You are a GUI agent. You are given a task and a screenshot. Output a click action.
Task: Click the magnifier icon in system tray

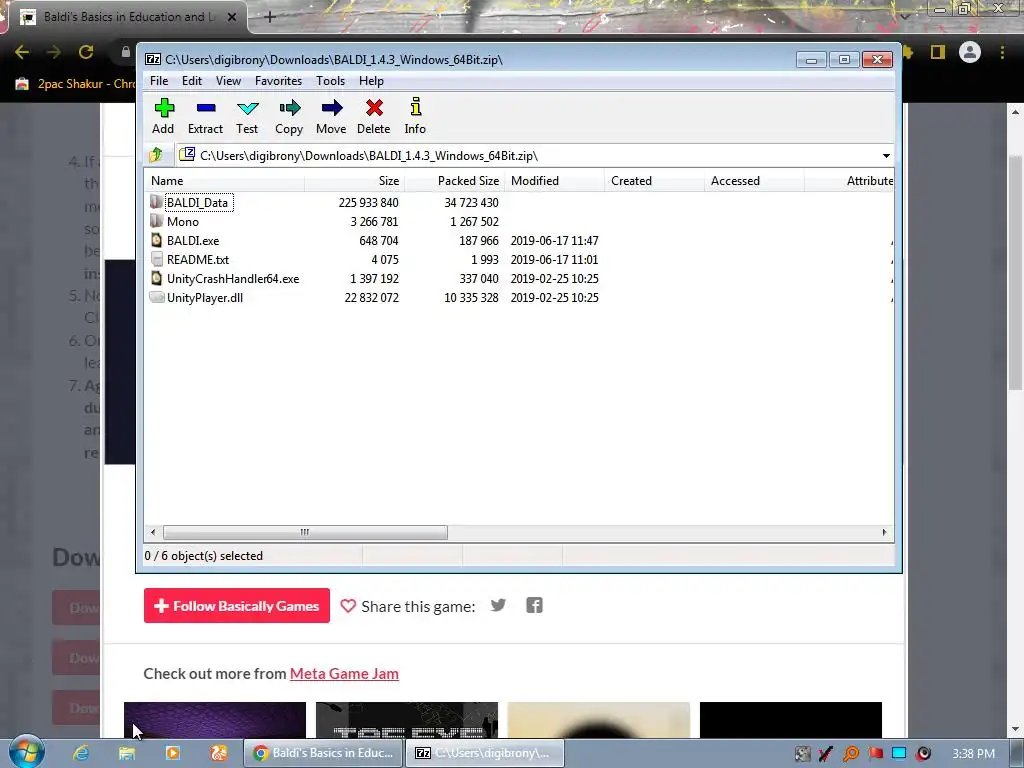tap(851, 754)
